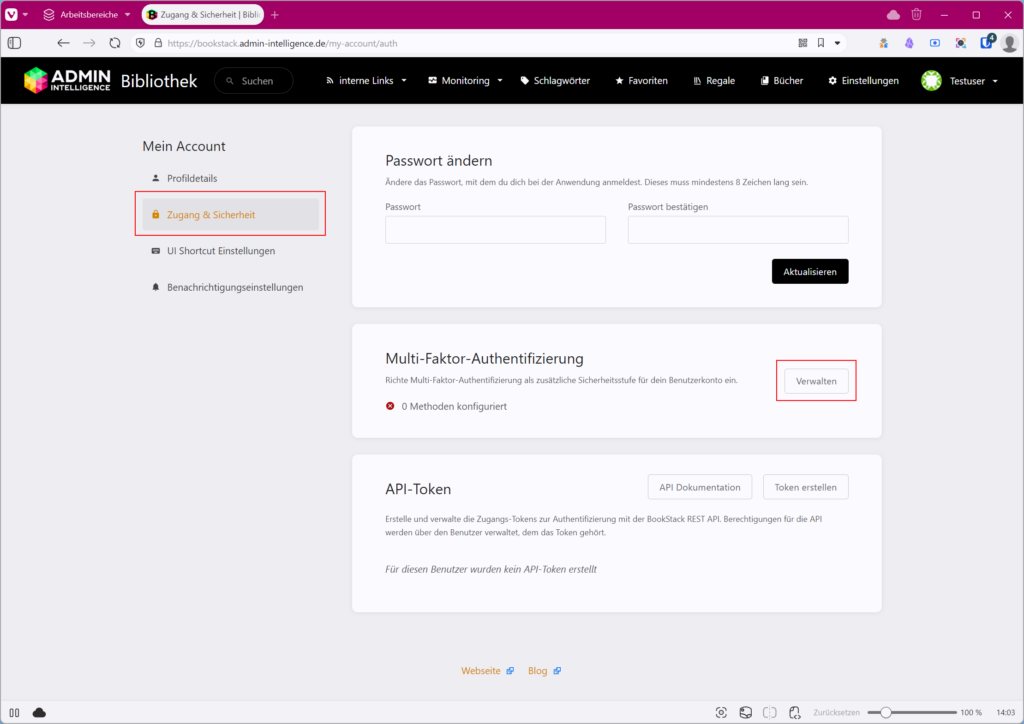
Task: Follow the Webseite link in the footer
Action: pos(481,671)
